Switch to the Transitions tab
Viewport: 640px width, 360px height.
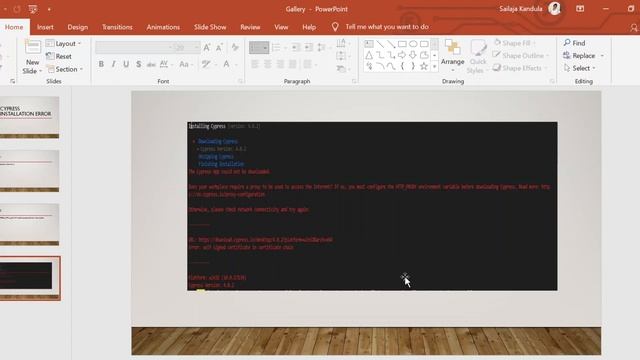point(117,27)
